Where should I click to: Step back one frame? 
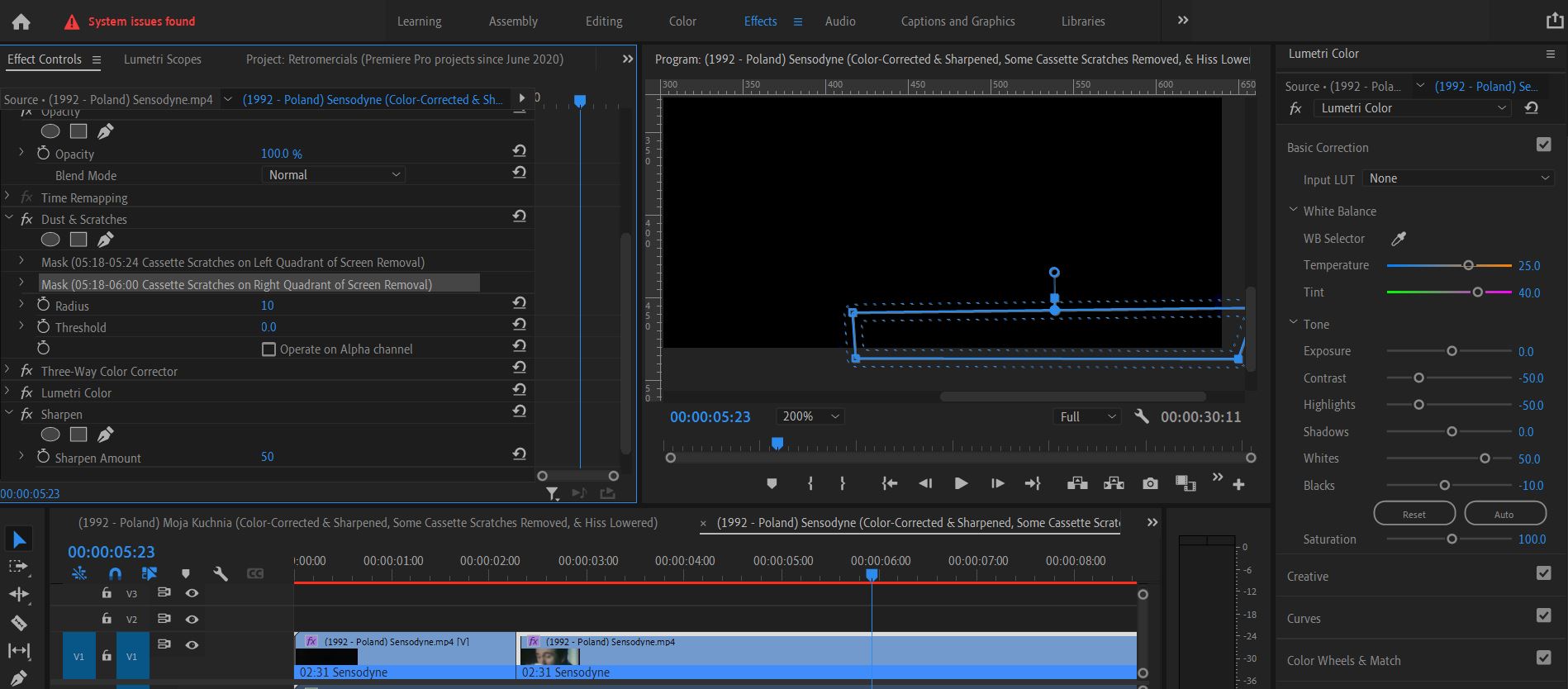click(925, 483)
